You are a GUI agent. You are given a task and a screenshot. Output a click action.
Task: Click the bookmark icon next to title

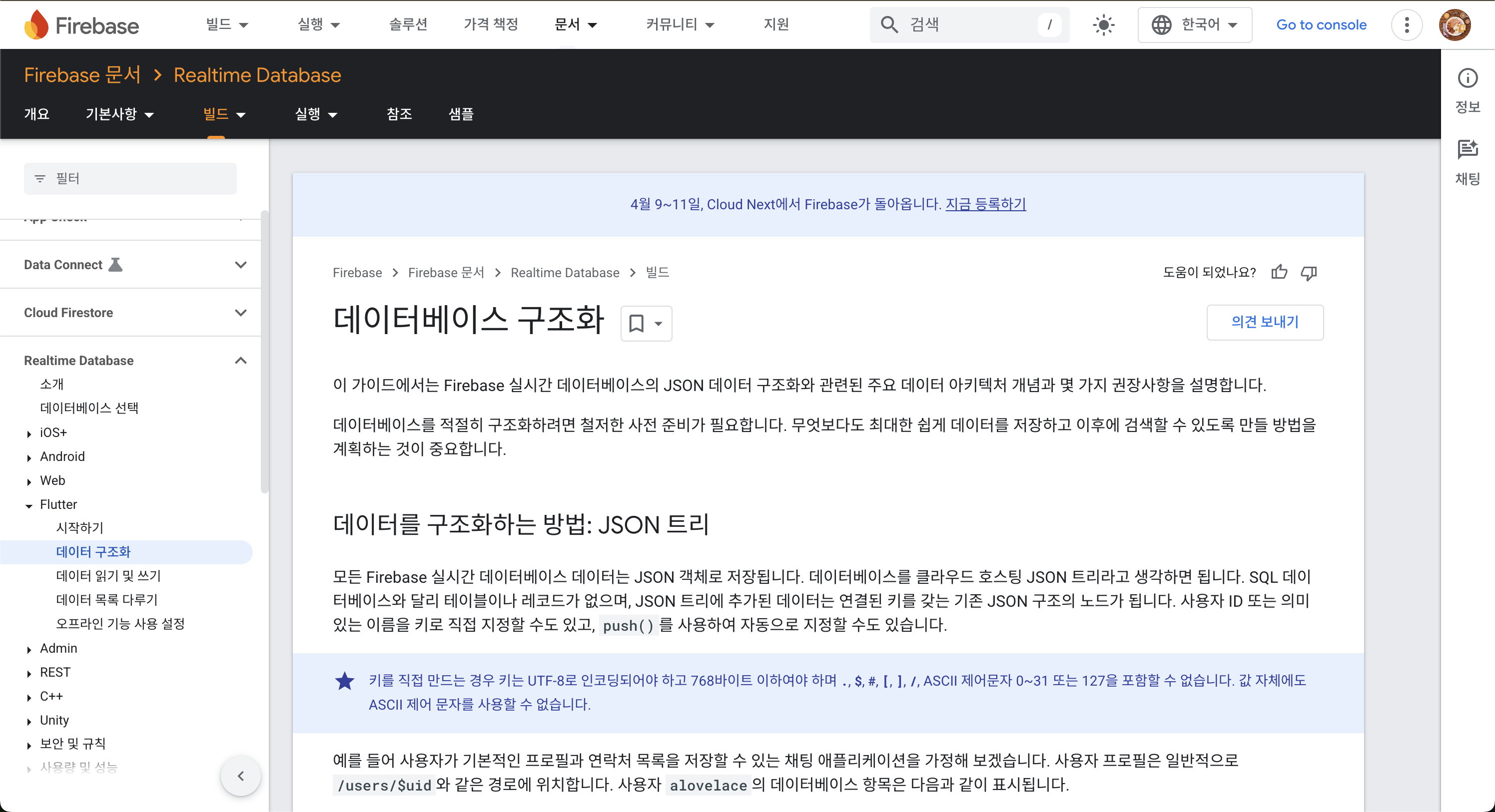(x=637, y=323)
